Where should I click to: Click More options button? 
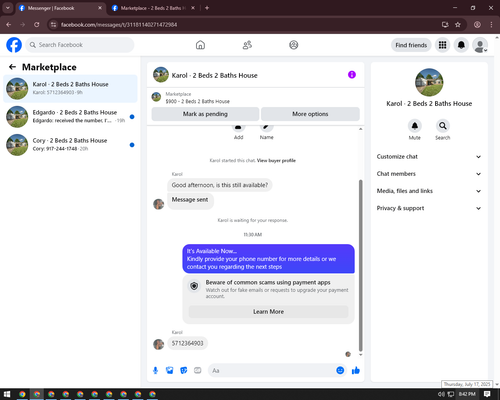(x=310, y=114)
